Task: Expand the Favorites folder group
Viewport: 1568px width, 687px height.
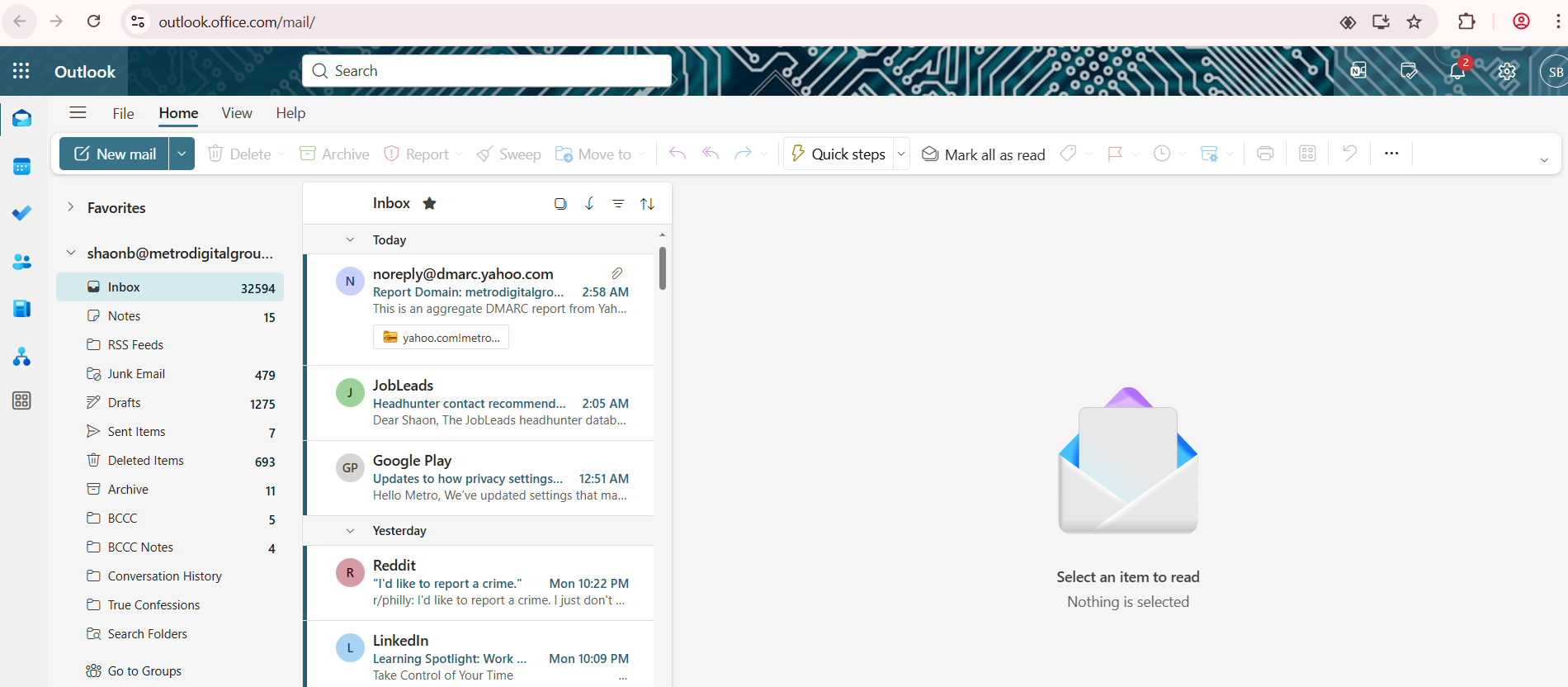Action: [x=71, y=207]
